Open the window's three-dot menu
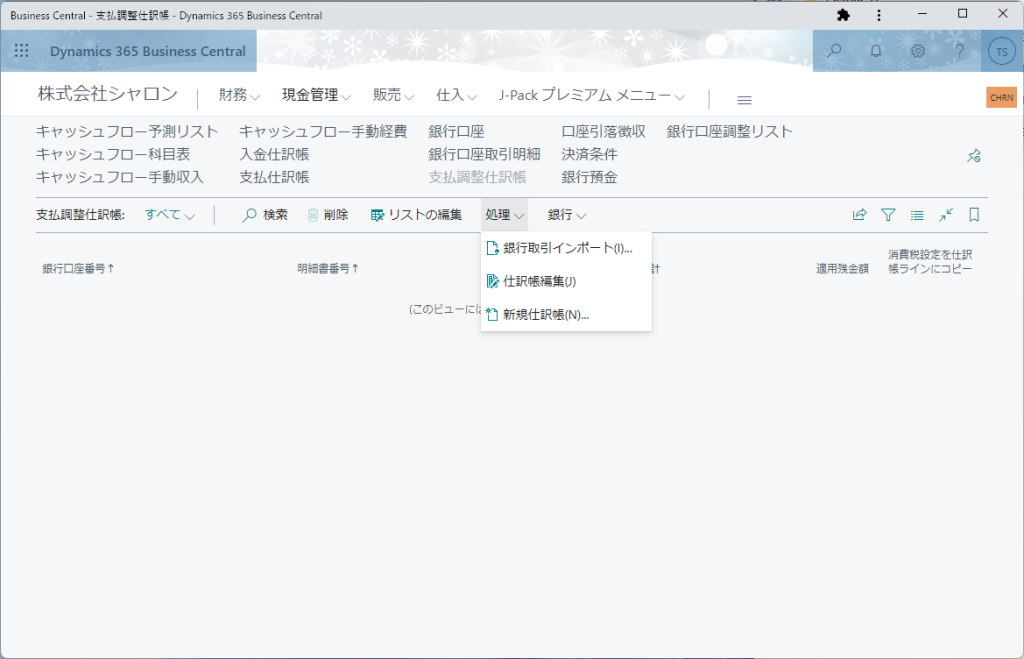Viewport: 1024px width, 659px height. [879, 15]
